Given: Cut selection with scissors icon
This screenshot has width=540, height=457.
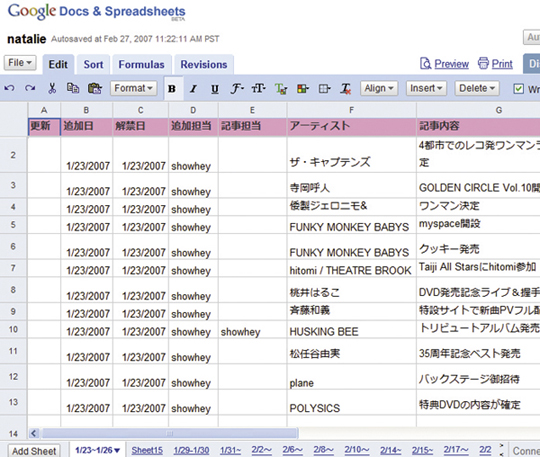Looking at the screenshot, I should 52,89.
